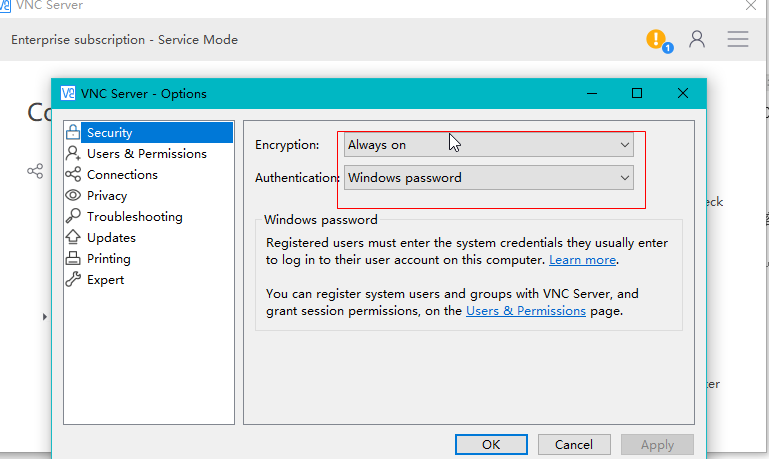Screen dimensions: 769x459
Task: Close the background VNC Server window
Action: click(751, 5)
